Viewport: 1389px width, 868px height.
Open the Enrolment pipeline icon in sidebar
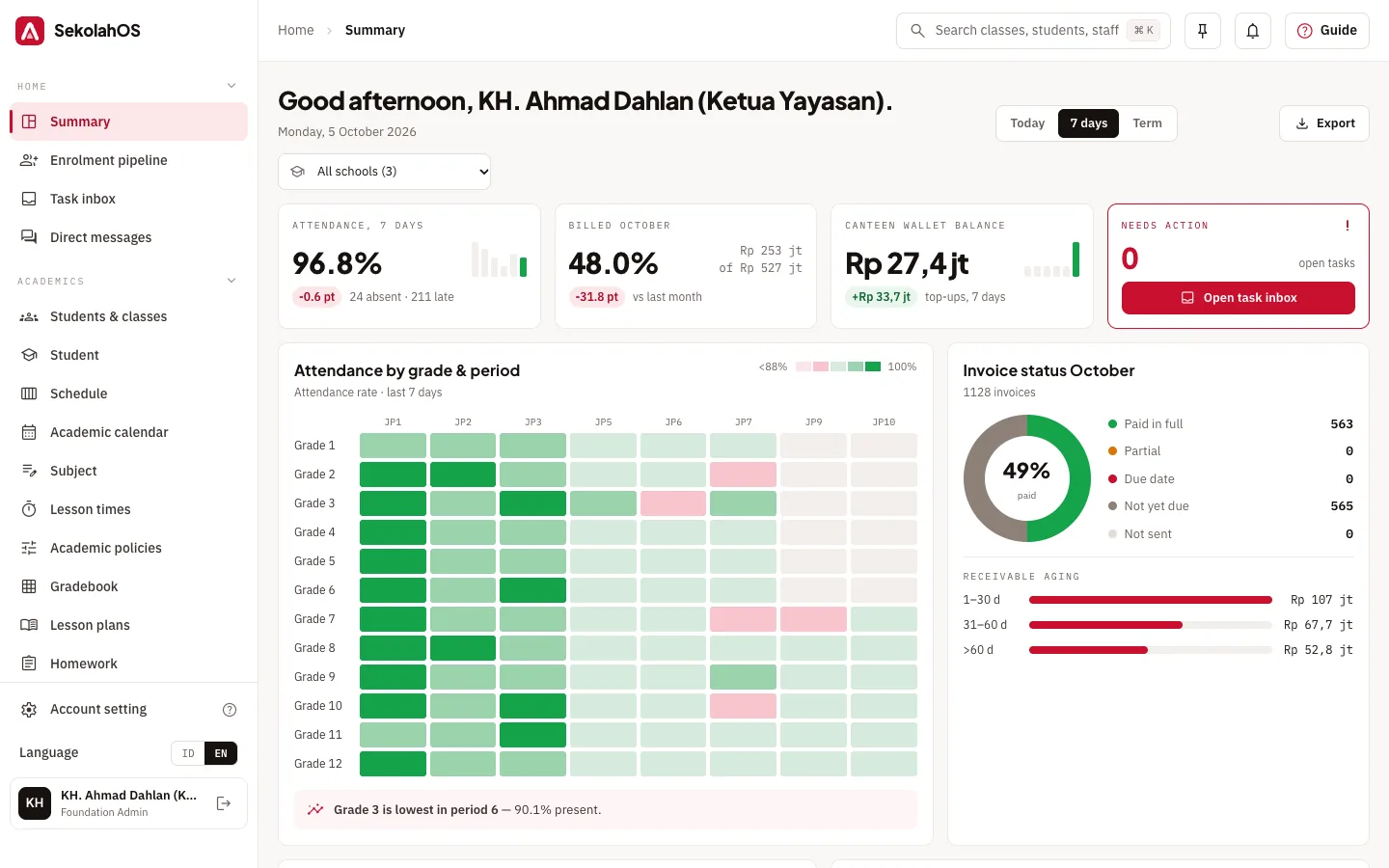pos(29,160)
